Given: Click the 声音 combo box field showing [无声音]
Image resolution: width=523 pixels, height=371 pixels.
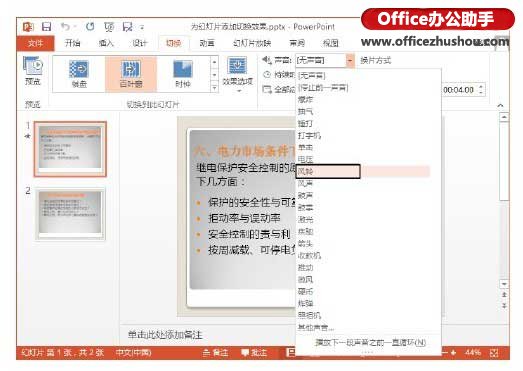Looking at the screenshot, I should tap(321, 60).
